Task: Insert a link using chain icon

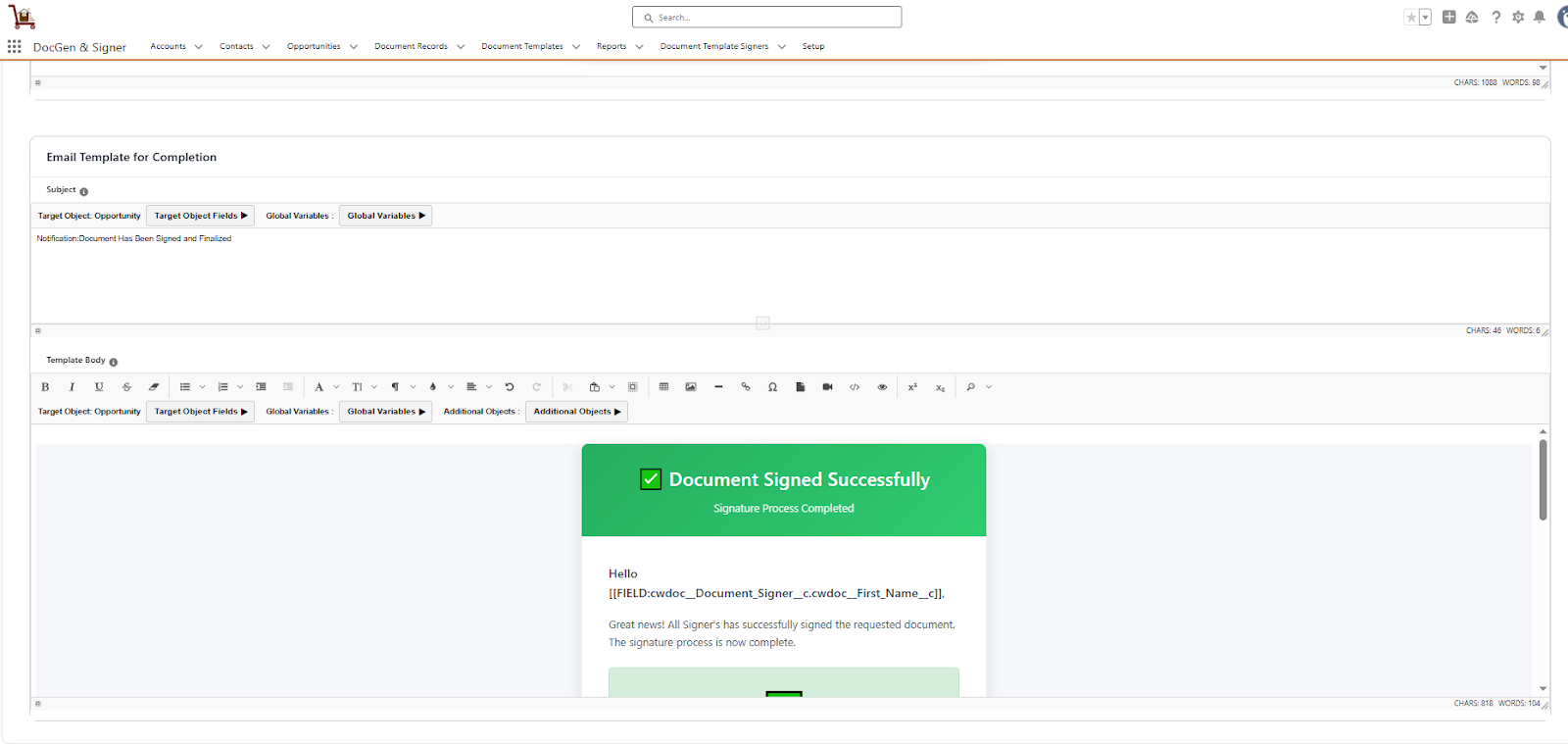Action: [746, 387]
